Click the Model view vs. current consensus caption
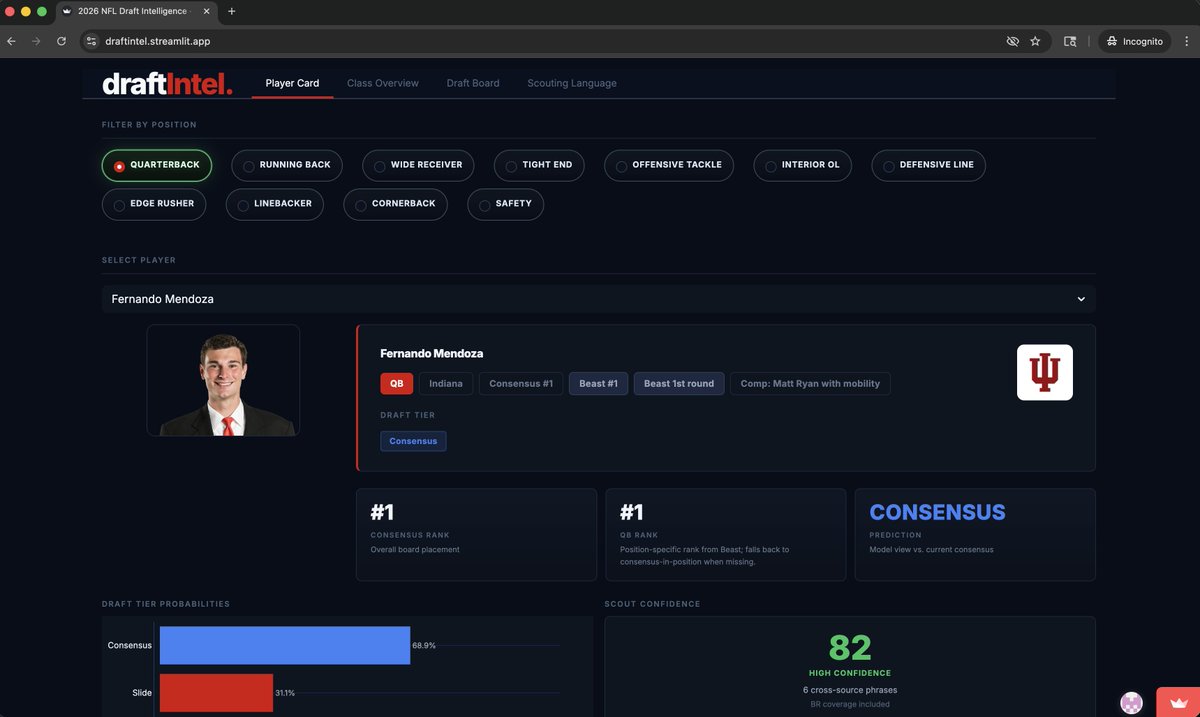Screen dimensions: 1200x717 pyautogui.click(x=932, y=550)
